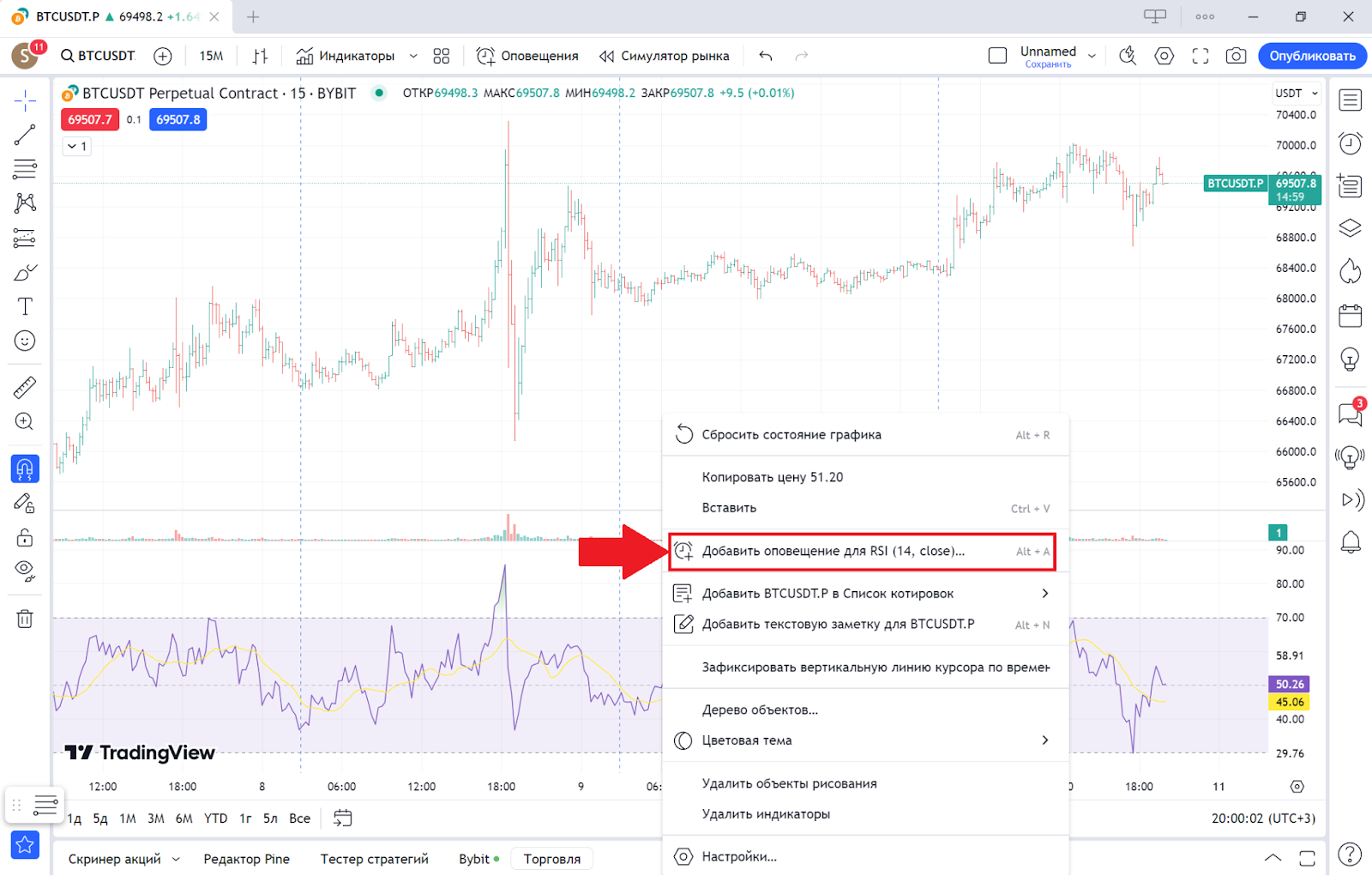Open the Цветовая тема submenu
This screenshot has height=876, width=1372.
(865, 740)
